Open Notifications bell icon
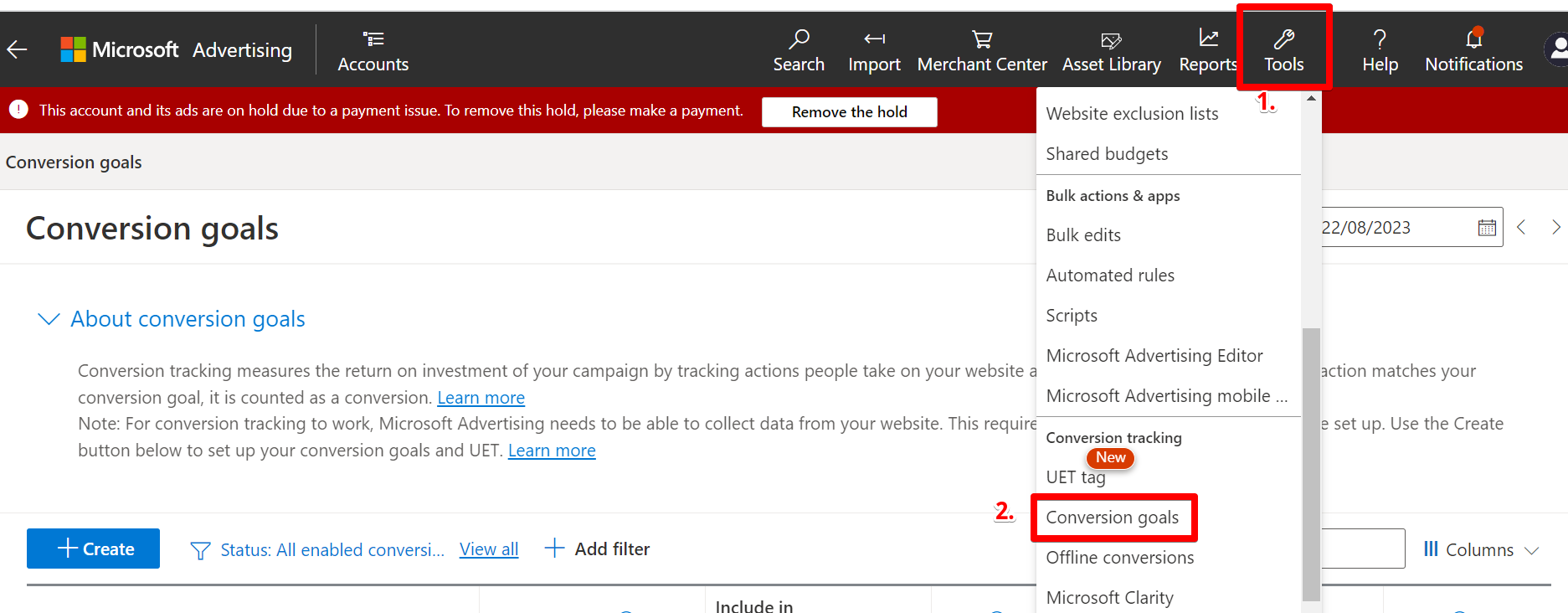This screenshot has height=613, width=1568. point(1474,39)
